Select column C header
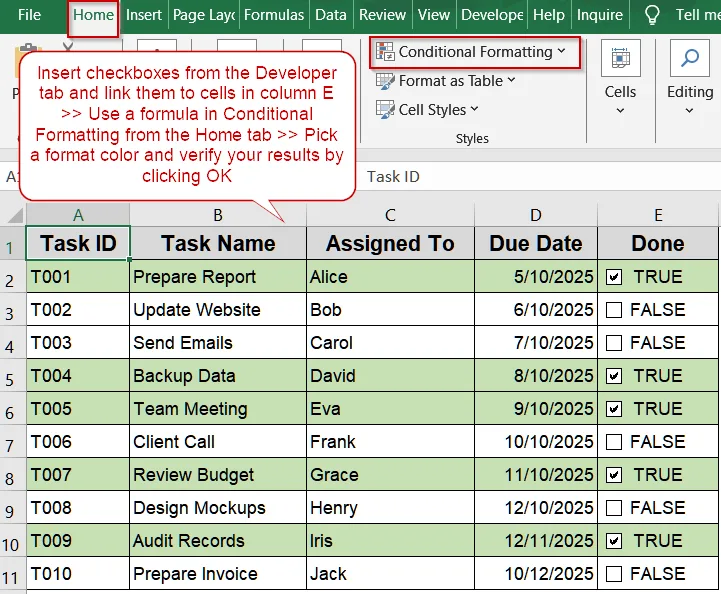The image size is (721, 594). point(390,215)
